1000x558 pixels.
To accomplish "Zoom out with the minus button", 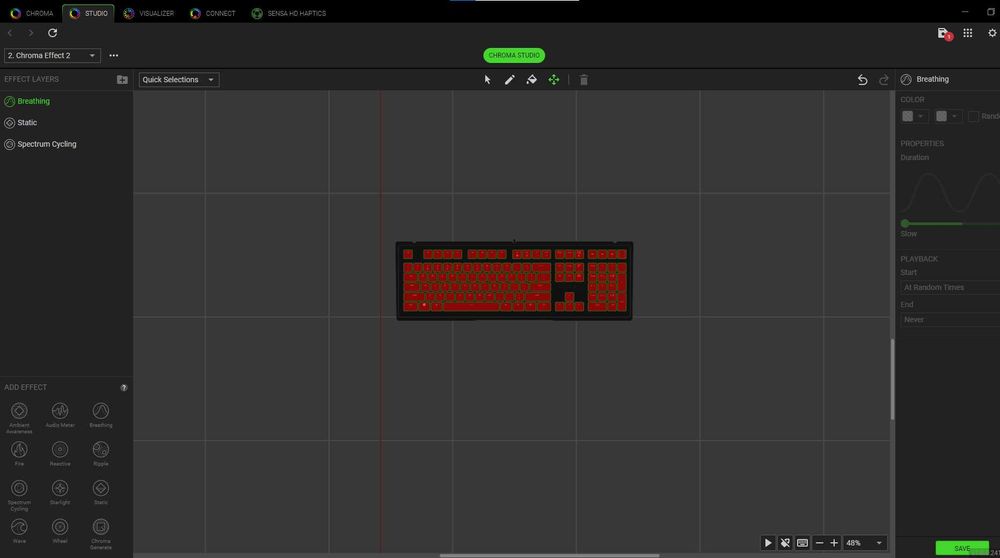I will click(x=820, y=543).
